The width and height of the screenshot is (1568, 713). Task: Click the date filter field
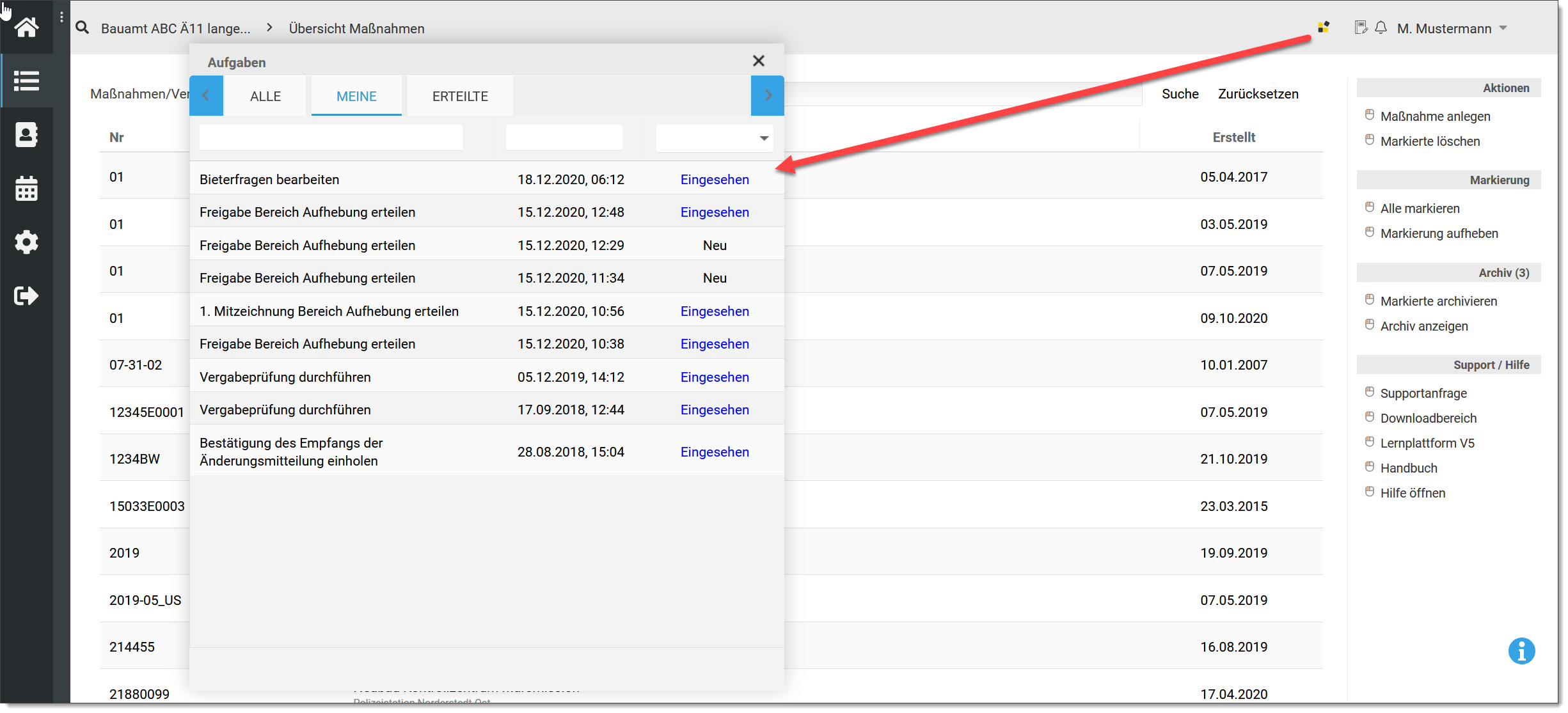(564, 138)
